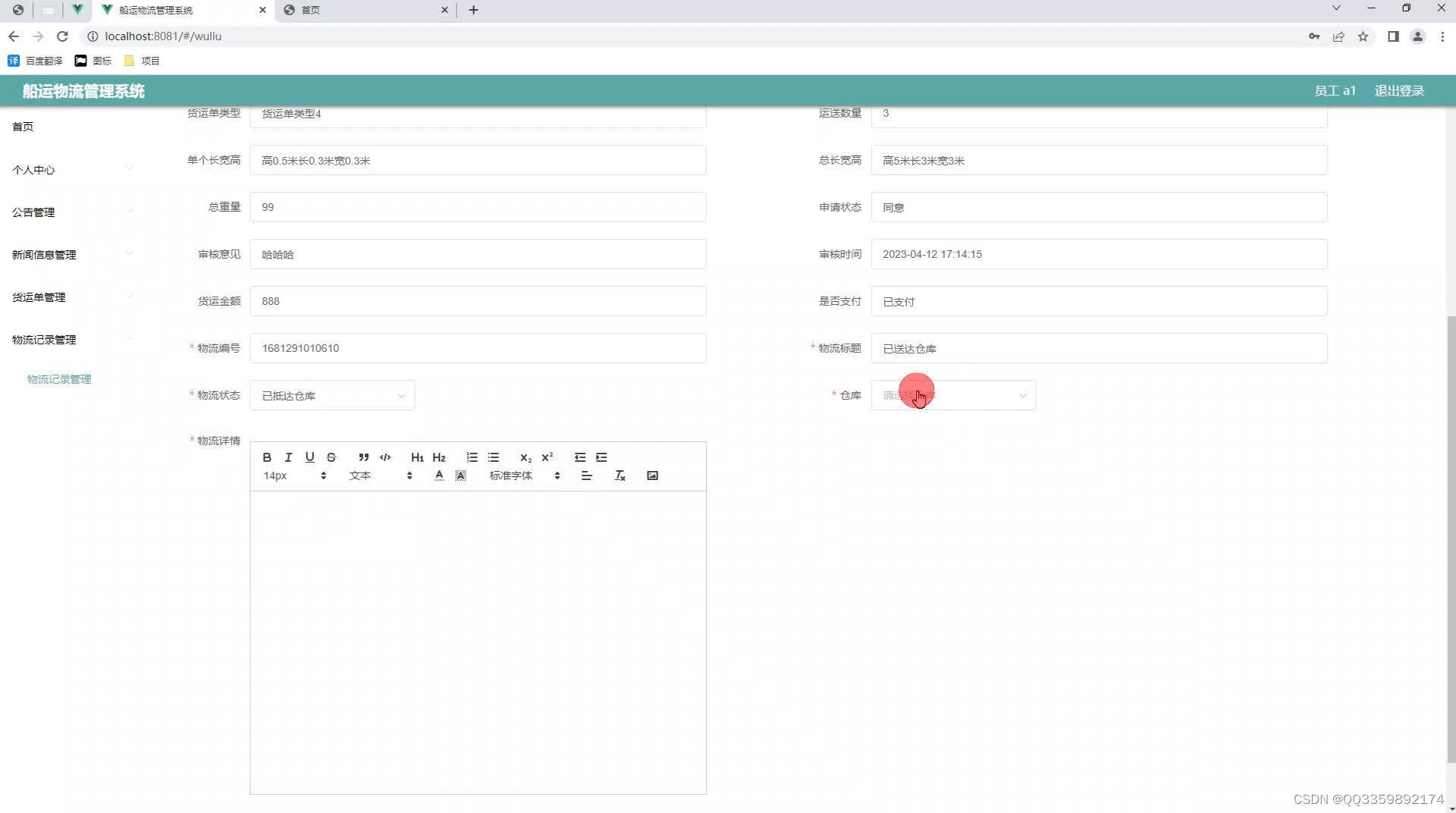Go to 首页 in the sidebar
This screenshot has width=1456, height=813.
click(x=23, y=127)
